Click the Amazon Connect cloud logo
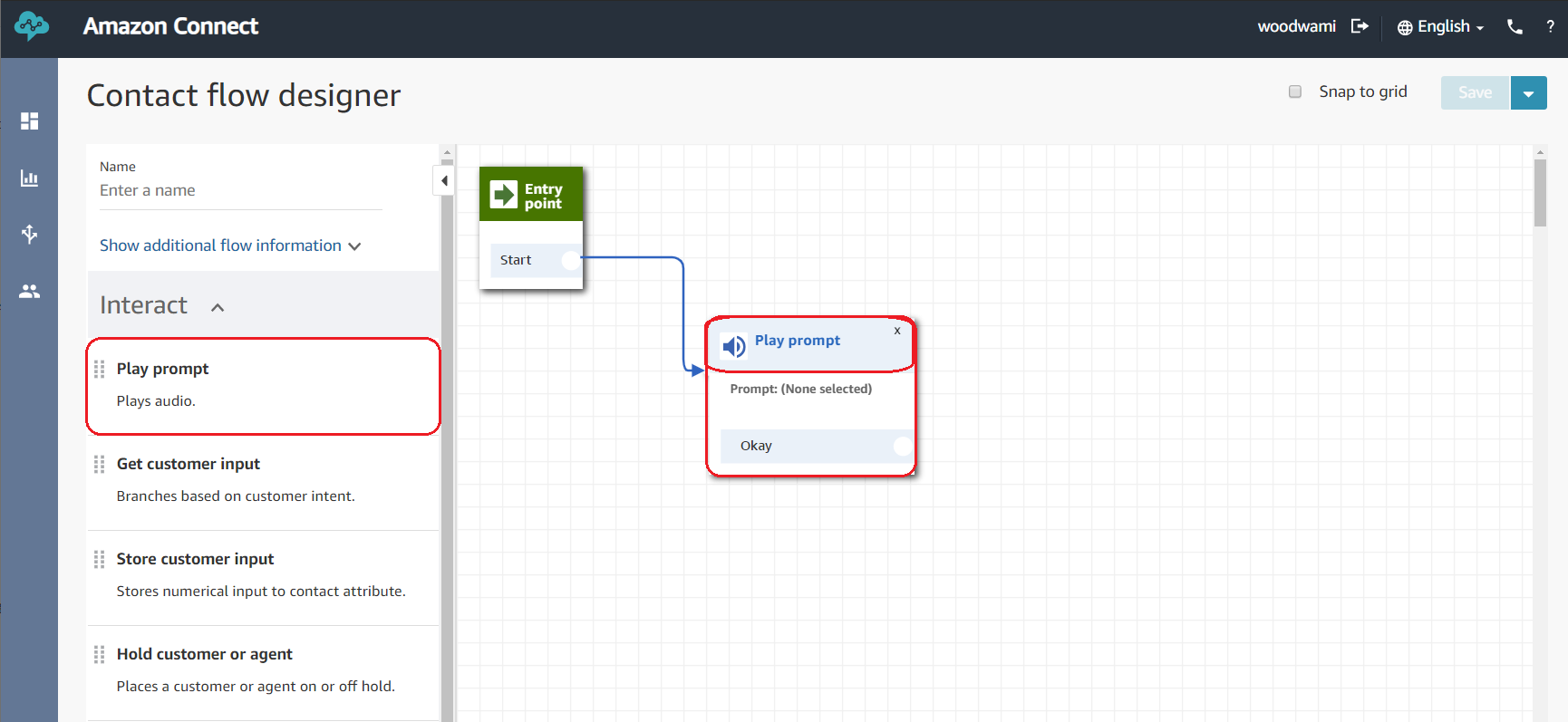The width and height of the screenshot is (1568, 722). tap(32, 26)
